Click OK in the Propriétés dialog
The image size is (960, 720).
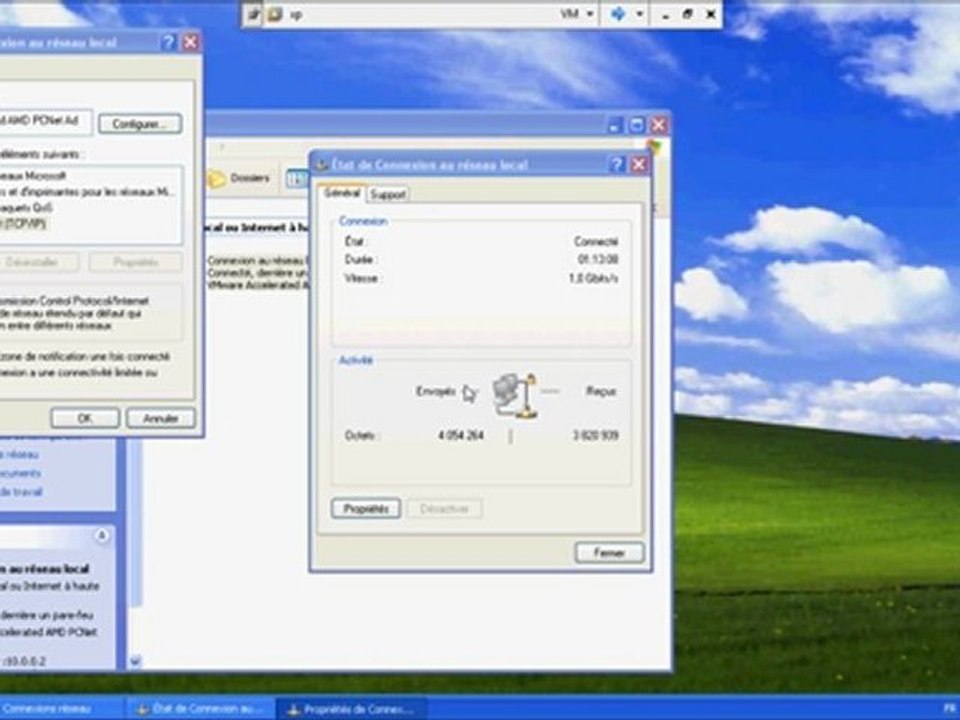85,419
